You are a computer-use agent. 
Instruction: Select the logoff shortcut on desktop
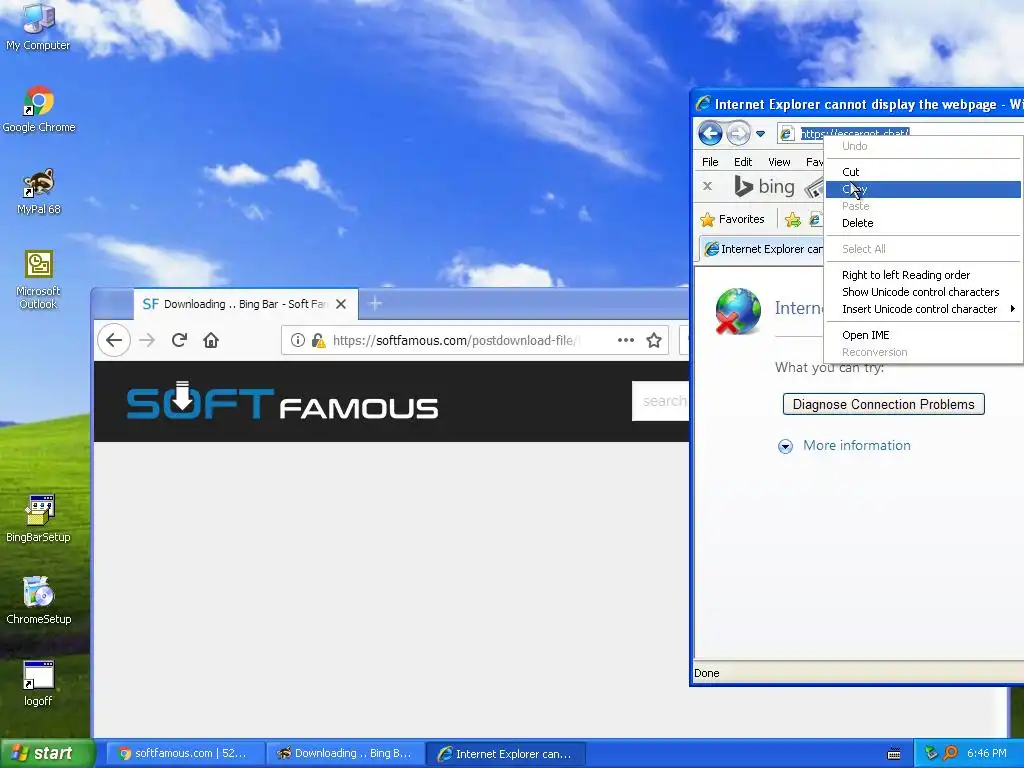(39, 684)
